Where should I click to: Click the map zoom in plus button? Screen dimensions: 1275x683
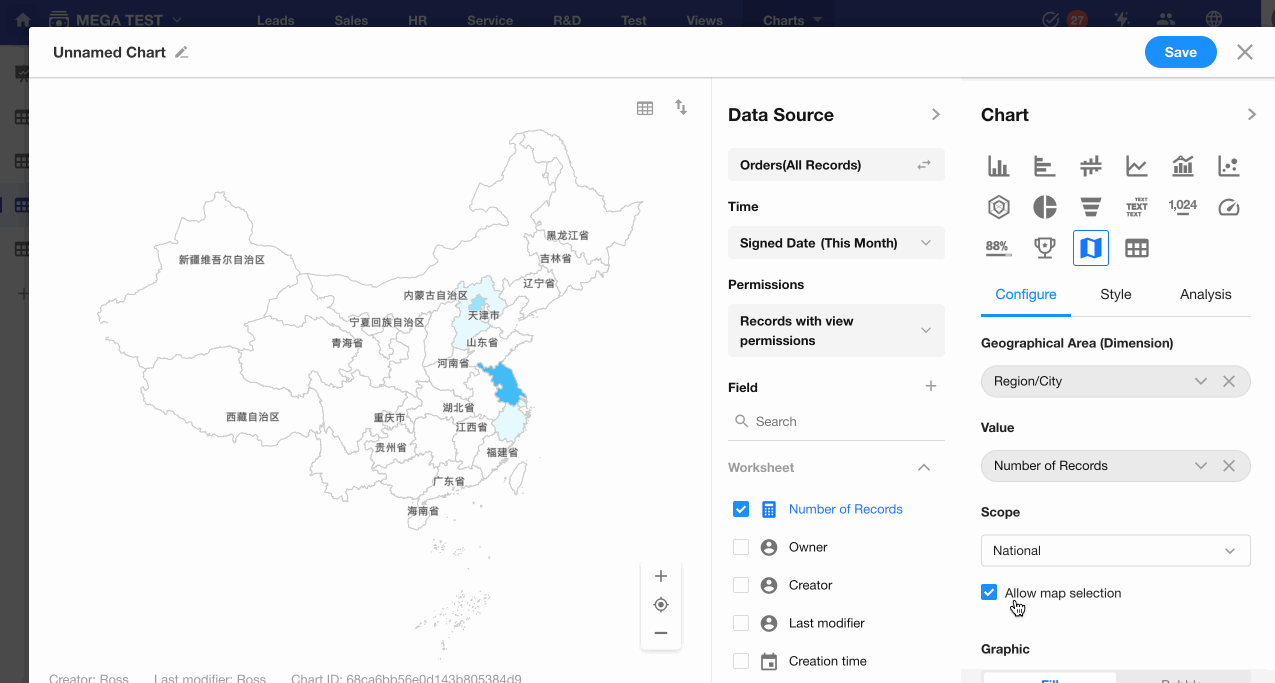pos(660,576)
